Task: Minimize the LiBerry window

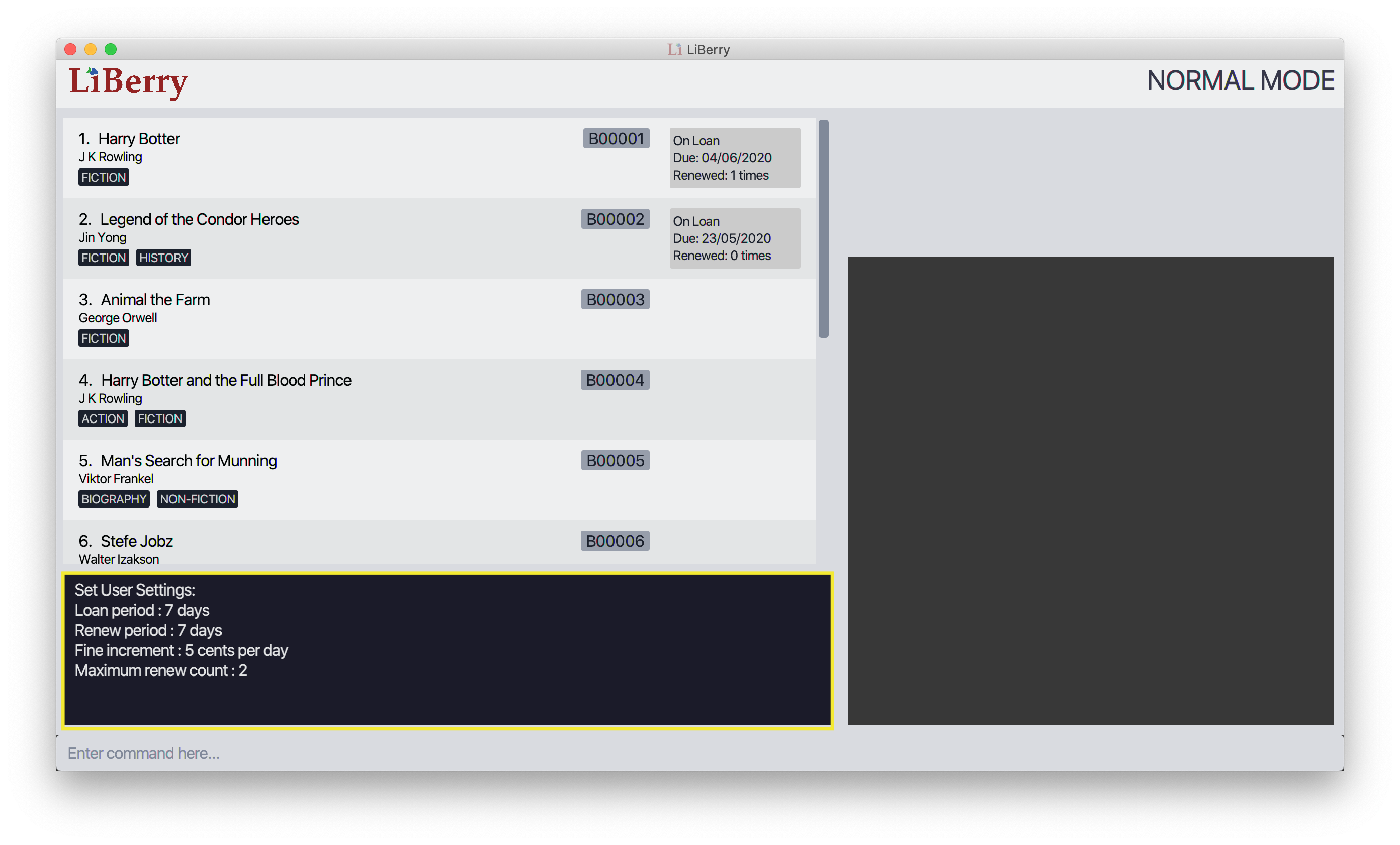Action: (91, 49)
